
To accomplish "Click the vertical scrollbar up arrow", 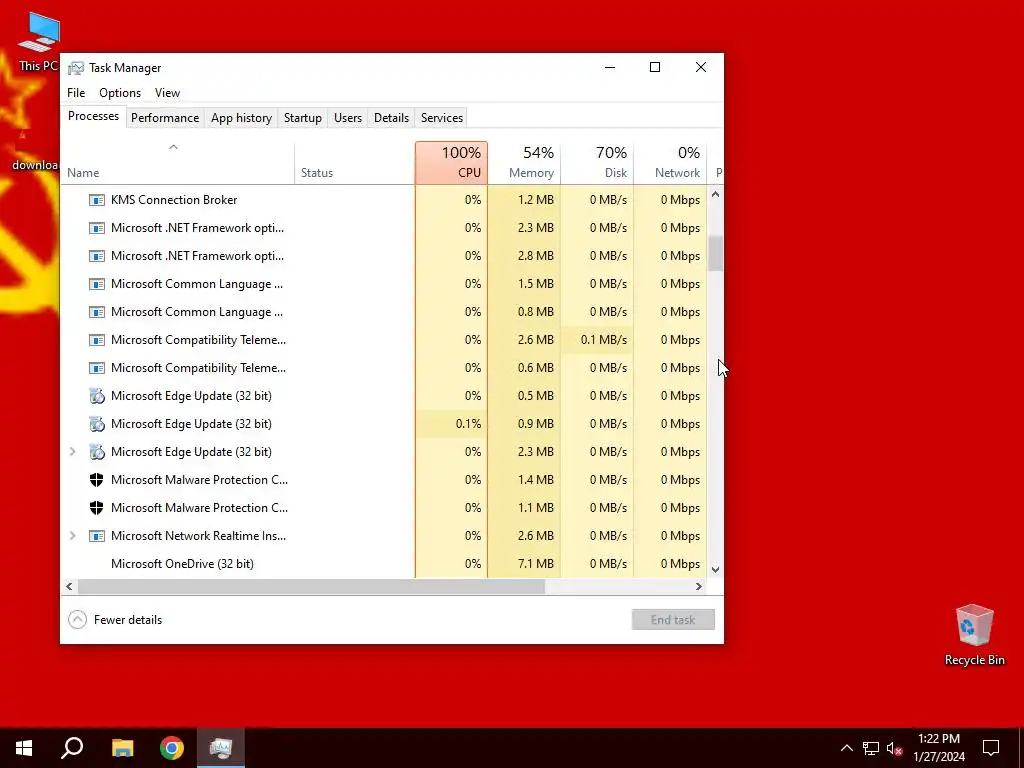I will 715,195.
